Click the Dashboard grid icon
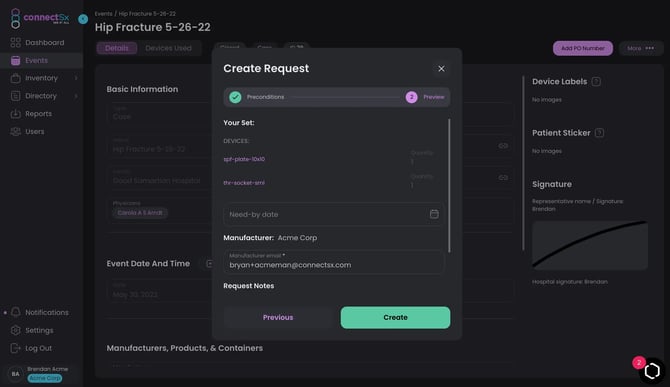 [15, 42]
